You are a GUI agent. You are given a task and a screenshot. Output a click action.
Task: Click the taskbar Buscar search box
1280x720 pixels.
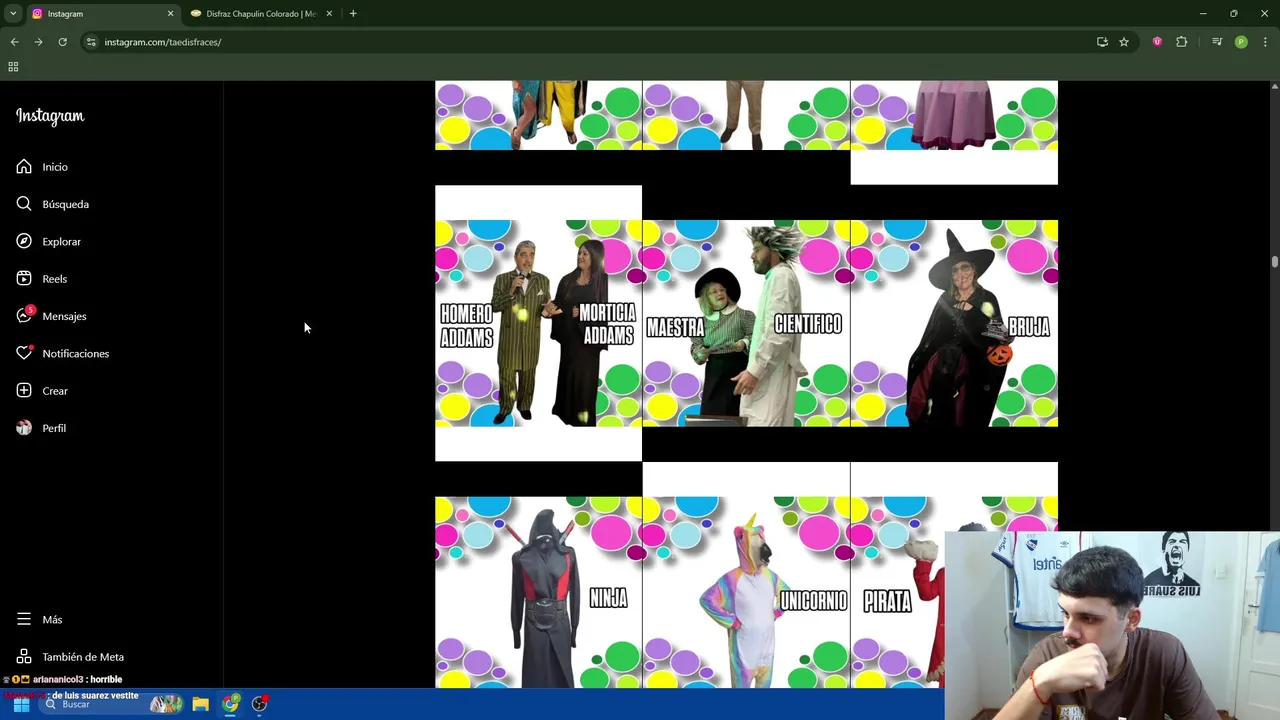click(x=112, y=704)
